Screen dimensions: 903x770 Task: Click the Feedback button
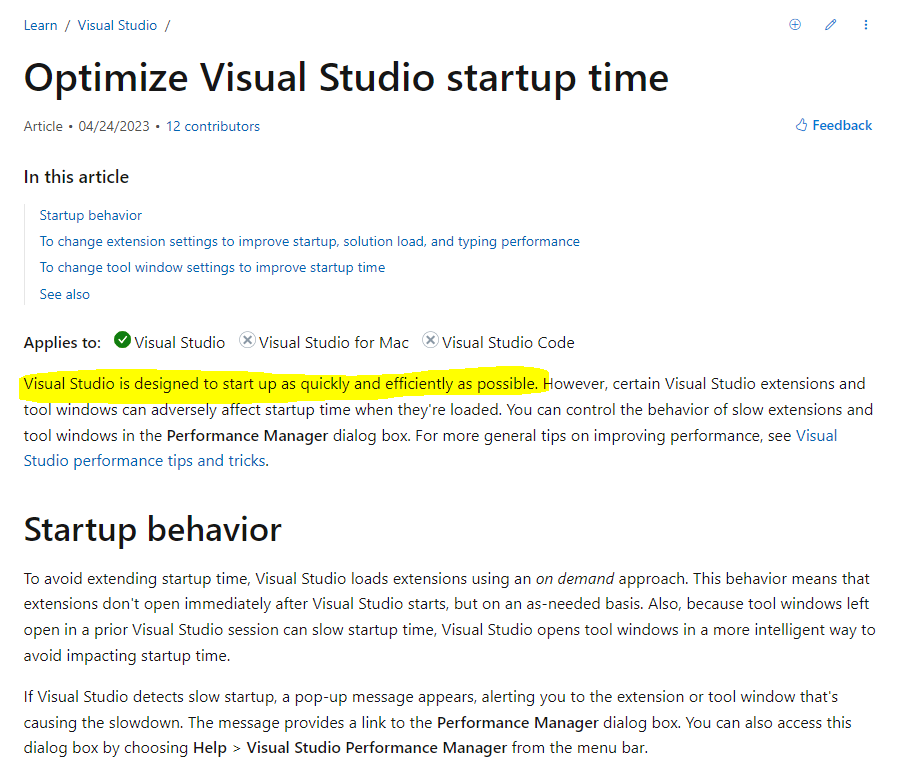pos(833,125)
